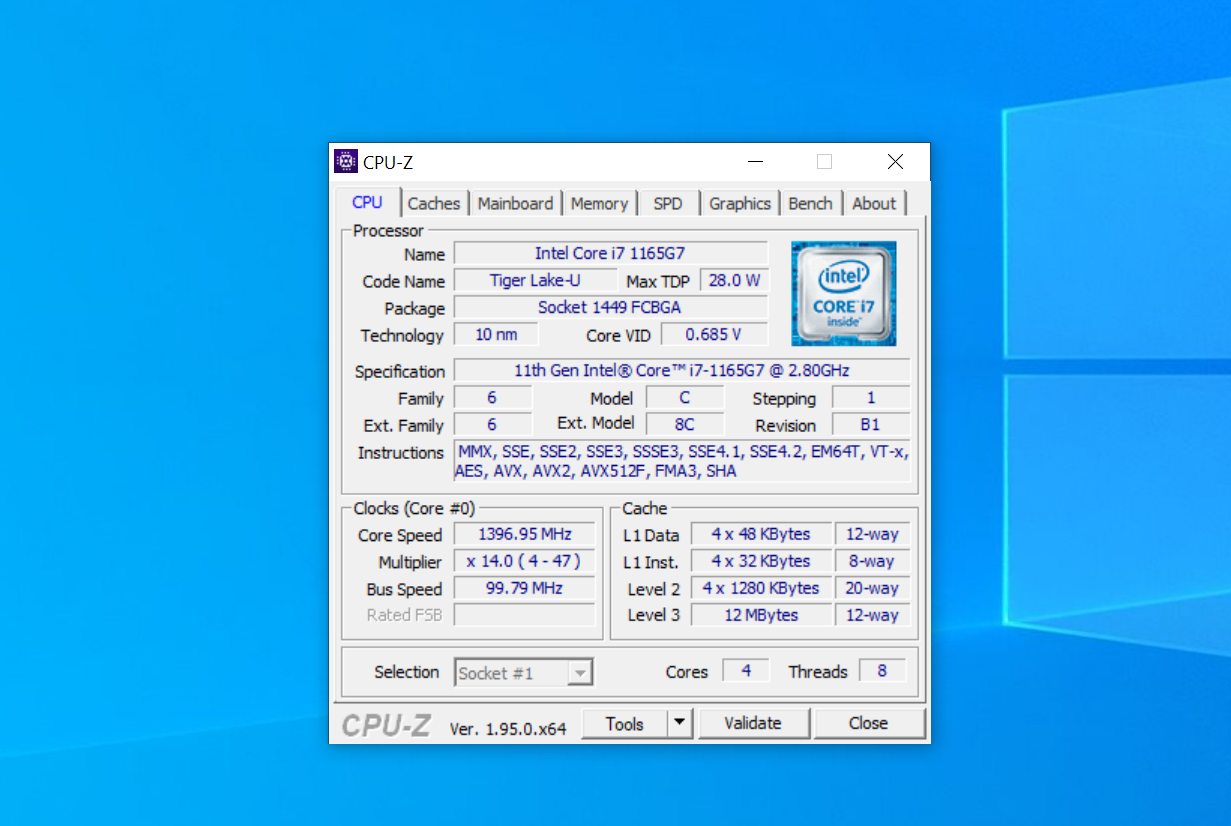
Task: Click the Multiplier value 'x 14.0 ( 4 - 47 )'
Action: pos(525,562)
